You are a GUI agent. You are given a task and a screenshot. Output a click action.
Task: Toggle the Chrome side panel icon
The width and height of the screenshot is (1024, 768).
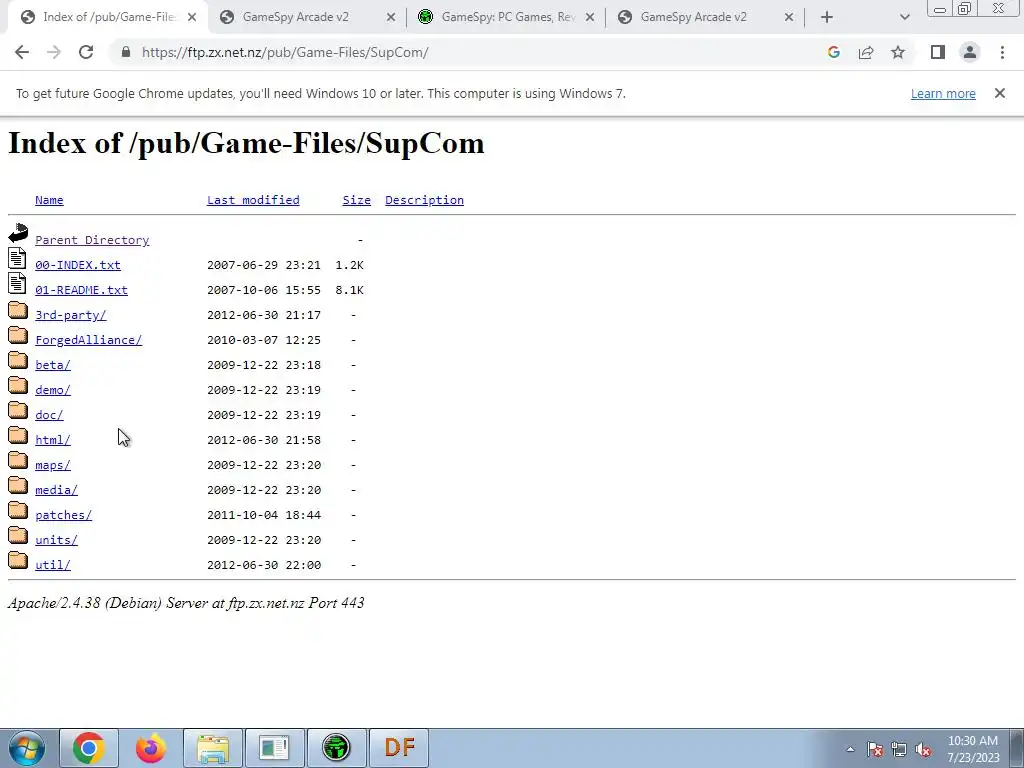tap(938, 52)
